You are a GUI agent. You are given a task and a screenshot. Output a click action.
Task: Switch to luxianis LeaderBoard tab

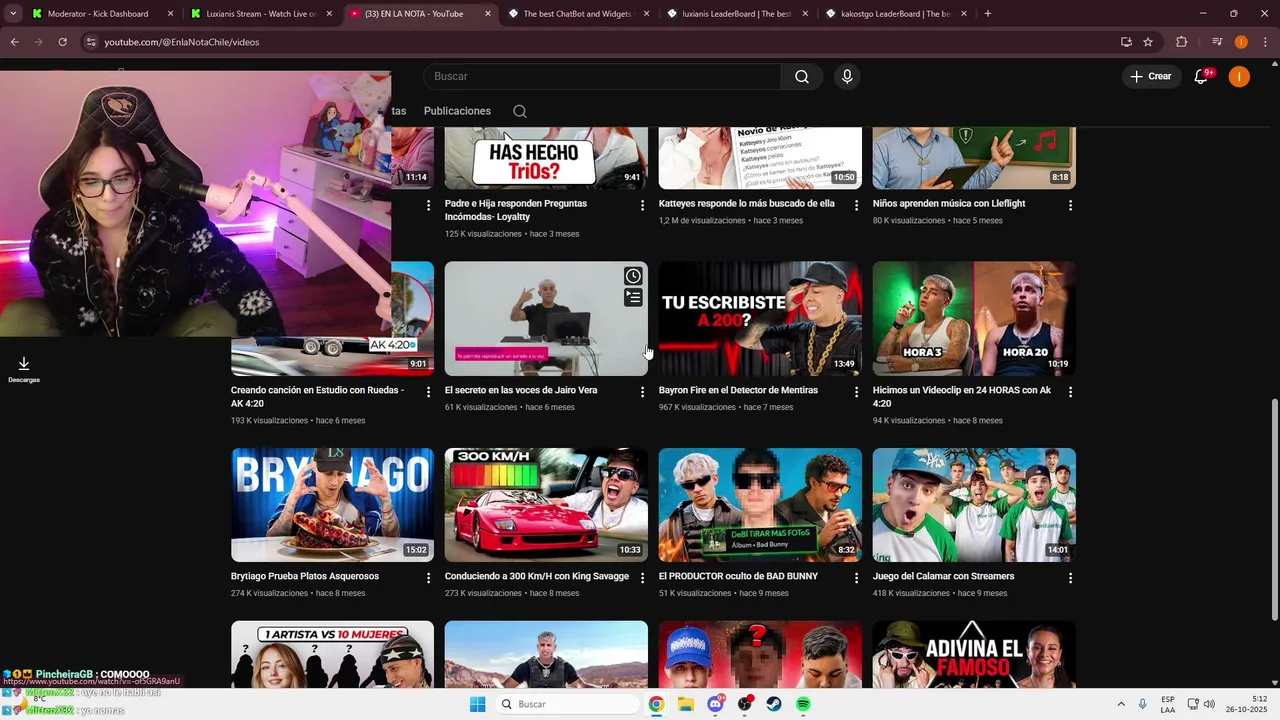point(740,14)
